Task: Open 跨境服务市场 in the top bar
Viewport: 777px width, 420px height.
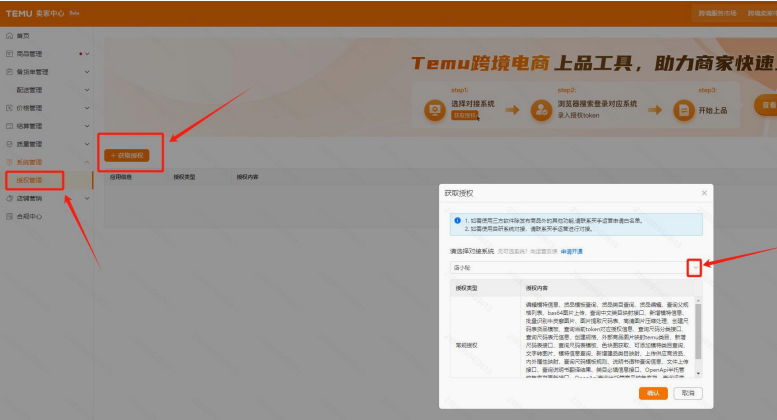Action: (x=717, y=13)
